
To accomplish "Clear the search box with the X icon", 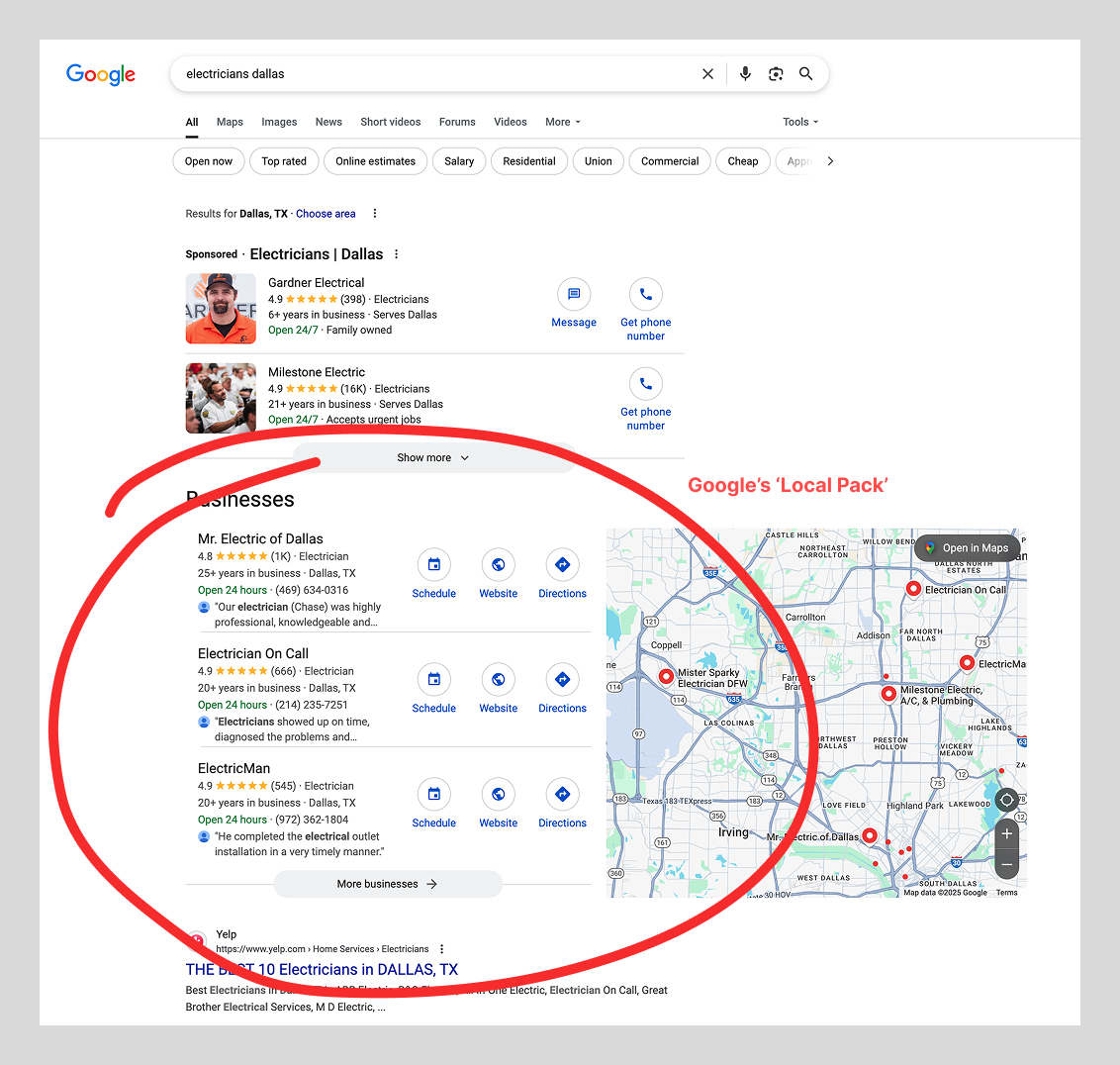I will tap(707, 73).
